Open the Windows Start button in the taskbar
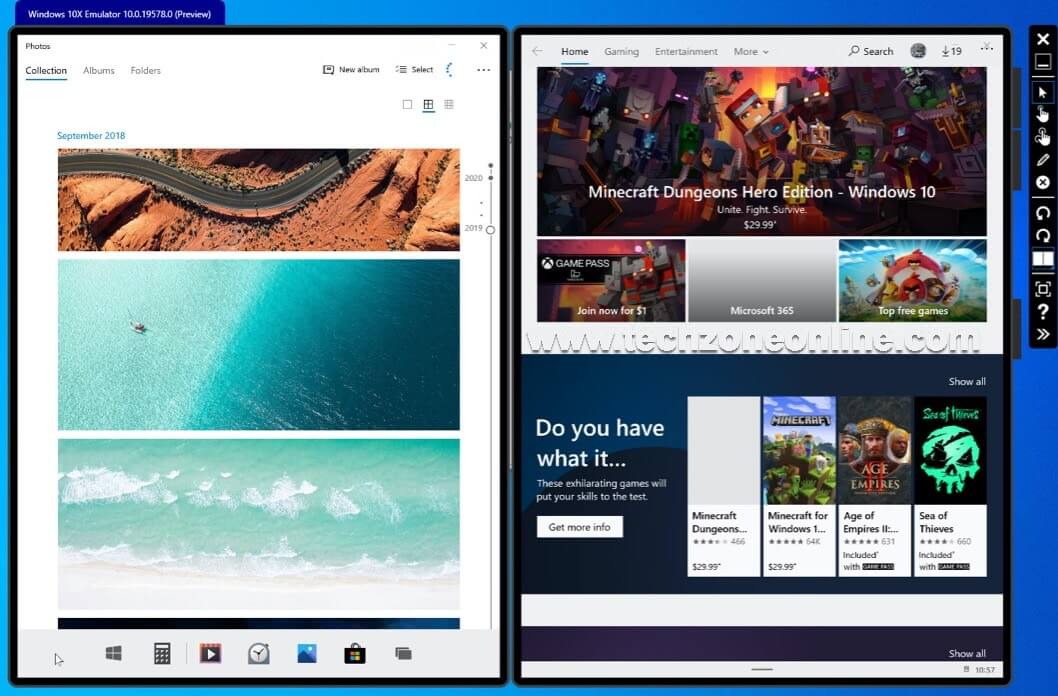 113,653
